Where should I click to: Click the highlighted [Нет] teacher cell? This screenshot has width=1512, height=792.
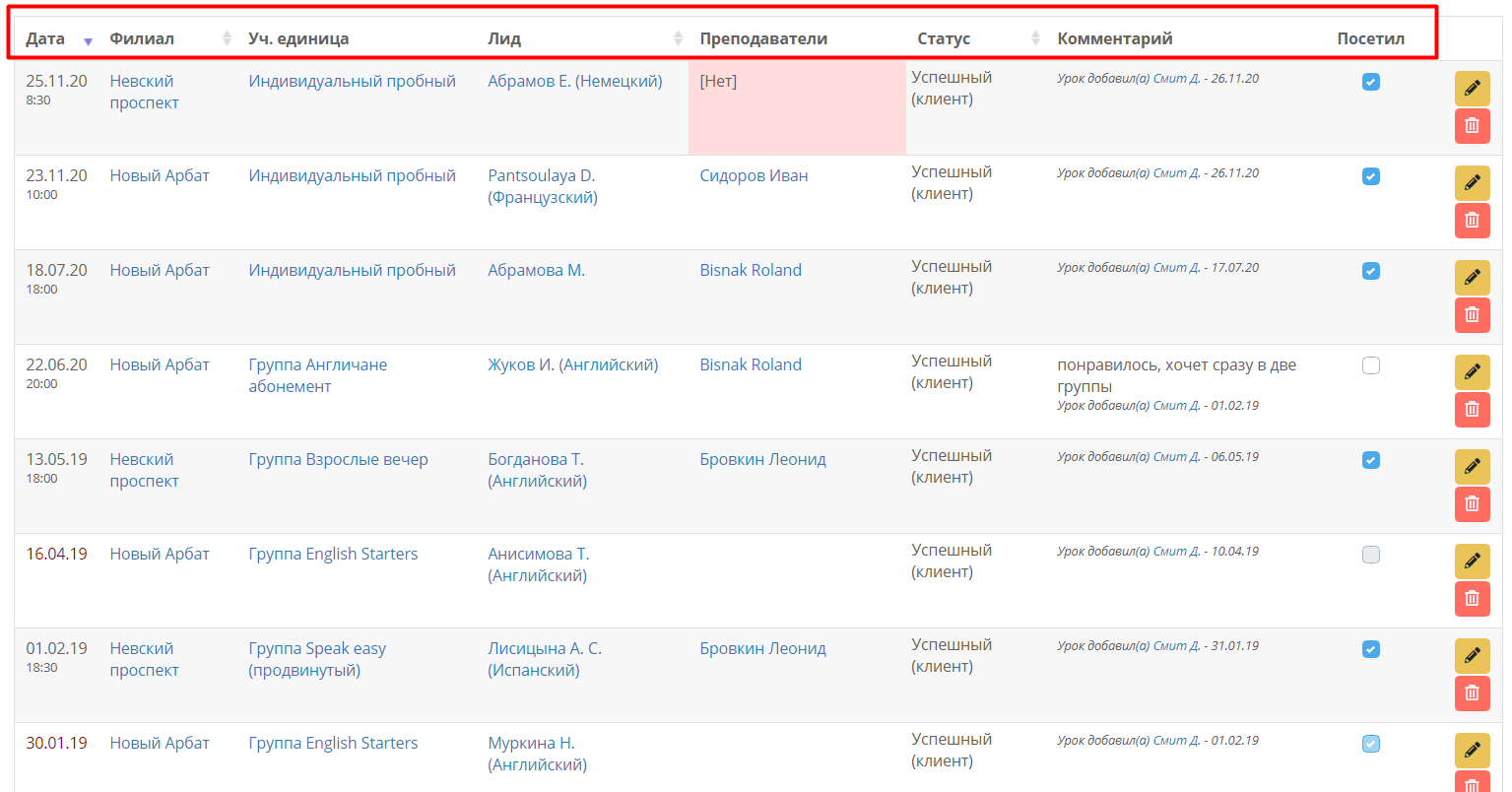coord(797,107)
